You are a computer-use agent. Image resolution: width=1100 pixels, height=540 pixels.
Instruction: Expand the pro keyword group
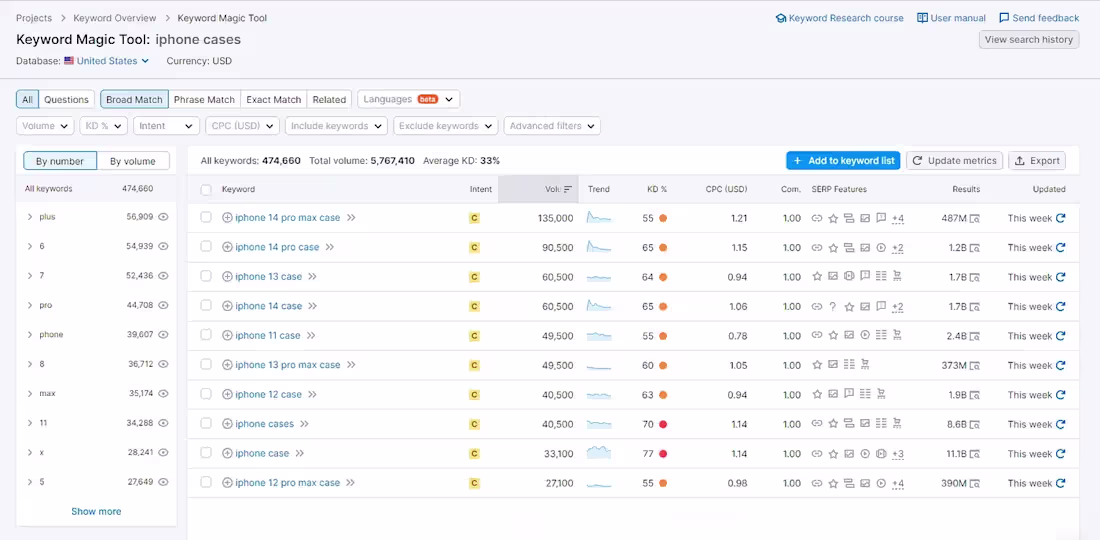[x=29, y=306]
